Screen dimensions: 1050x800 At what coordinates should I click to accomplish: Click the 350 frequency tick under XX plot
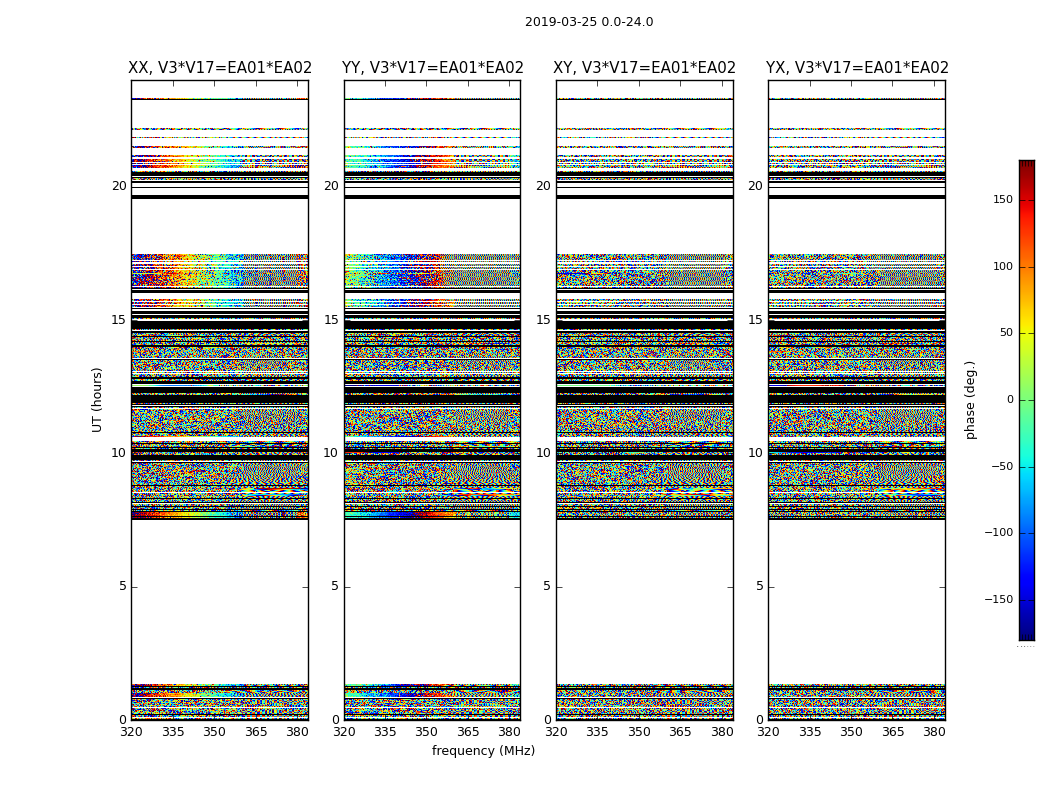click(x=214, y=732)
